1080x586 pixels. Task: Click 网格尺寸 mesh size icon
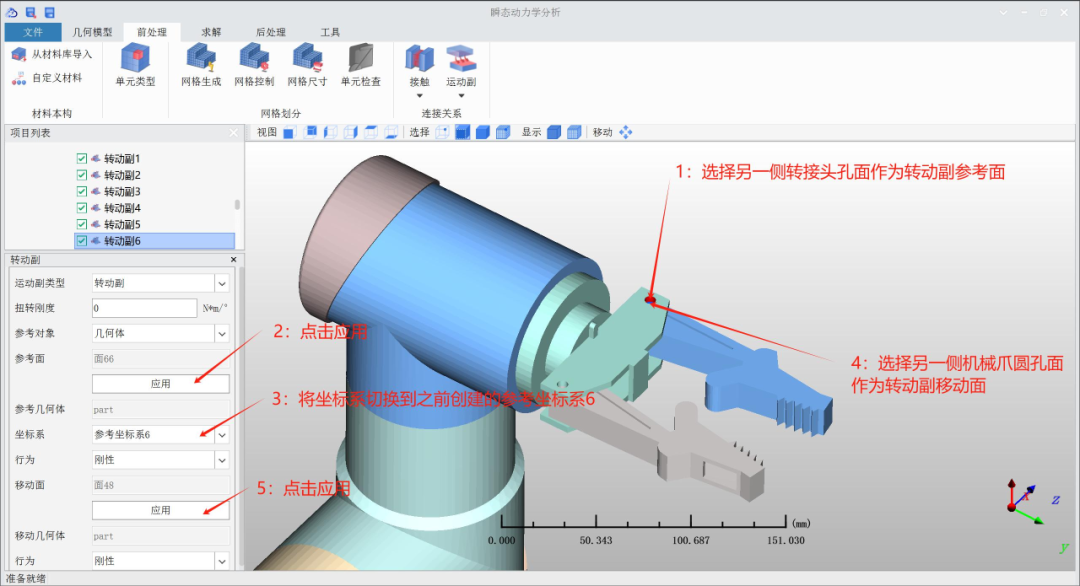(307, 58)
